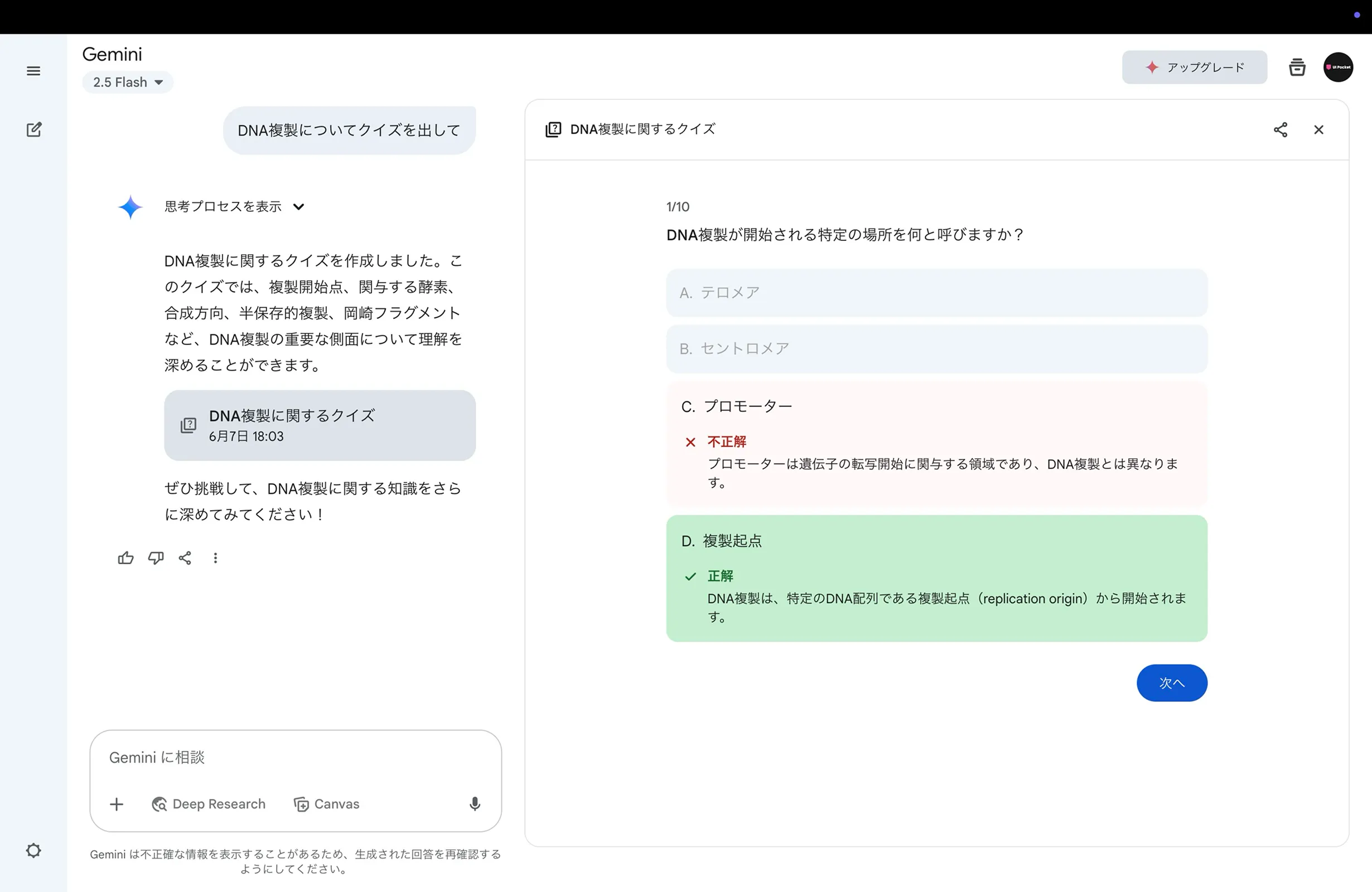
Task: Click the microphone voice input icon
Action: click(x=475, y=804)
